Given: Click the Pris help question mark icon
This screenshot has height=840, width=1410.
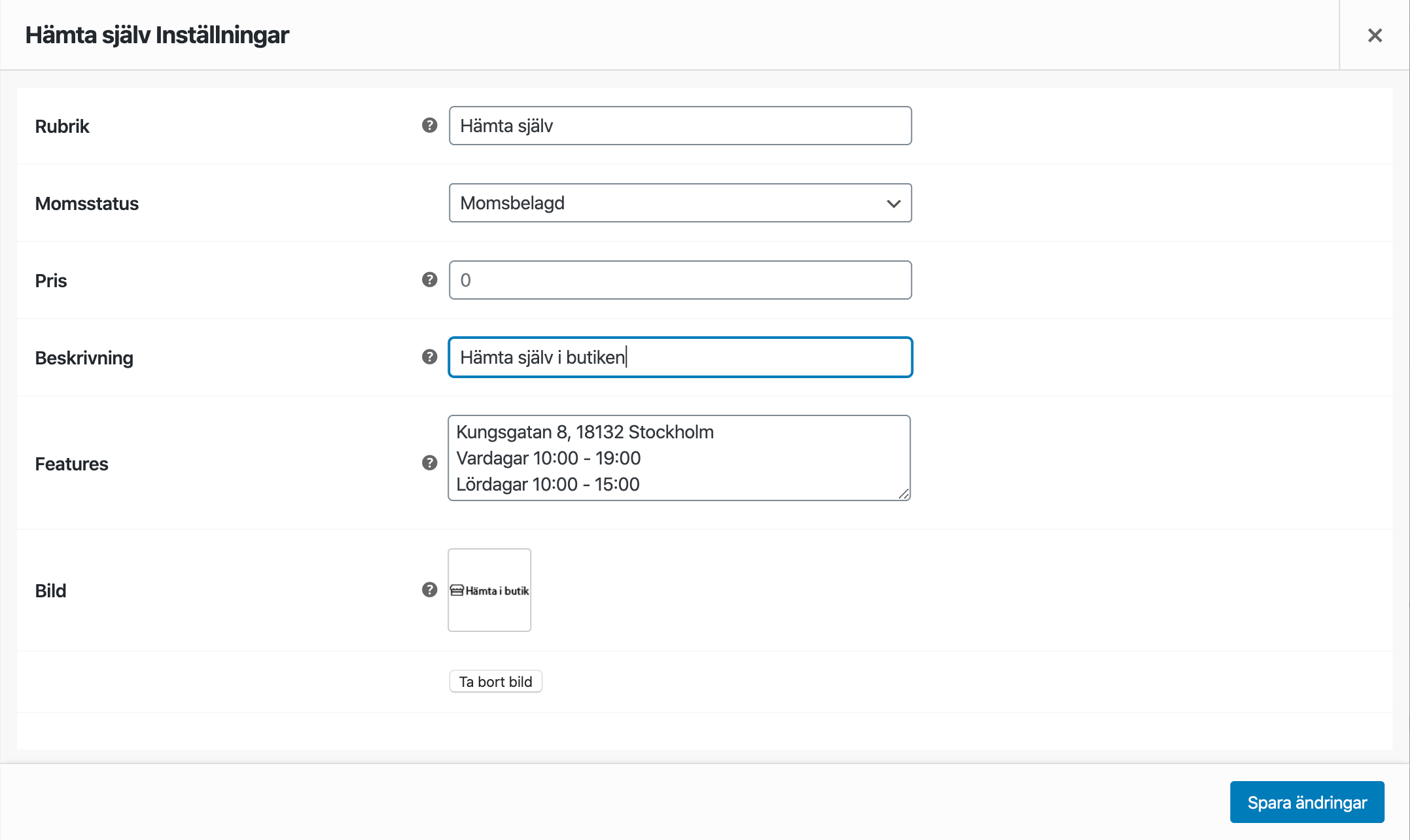Looking at the screenshot, I should pyautogui.click(x=429, y=279).
